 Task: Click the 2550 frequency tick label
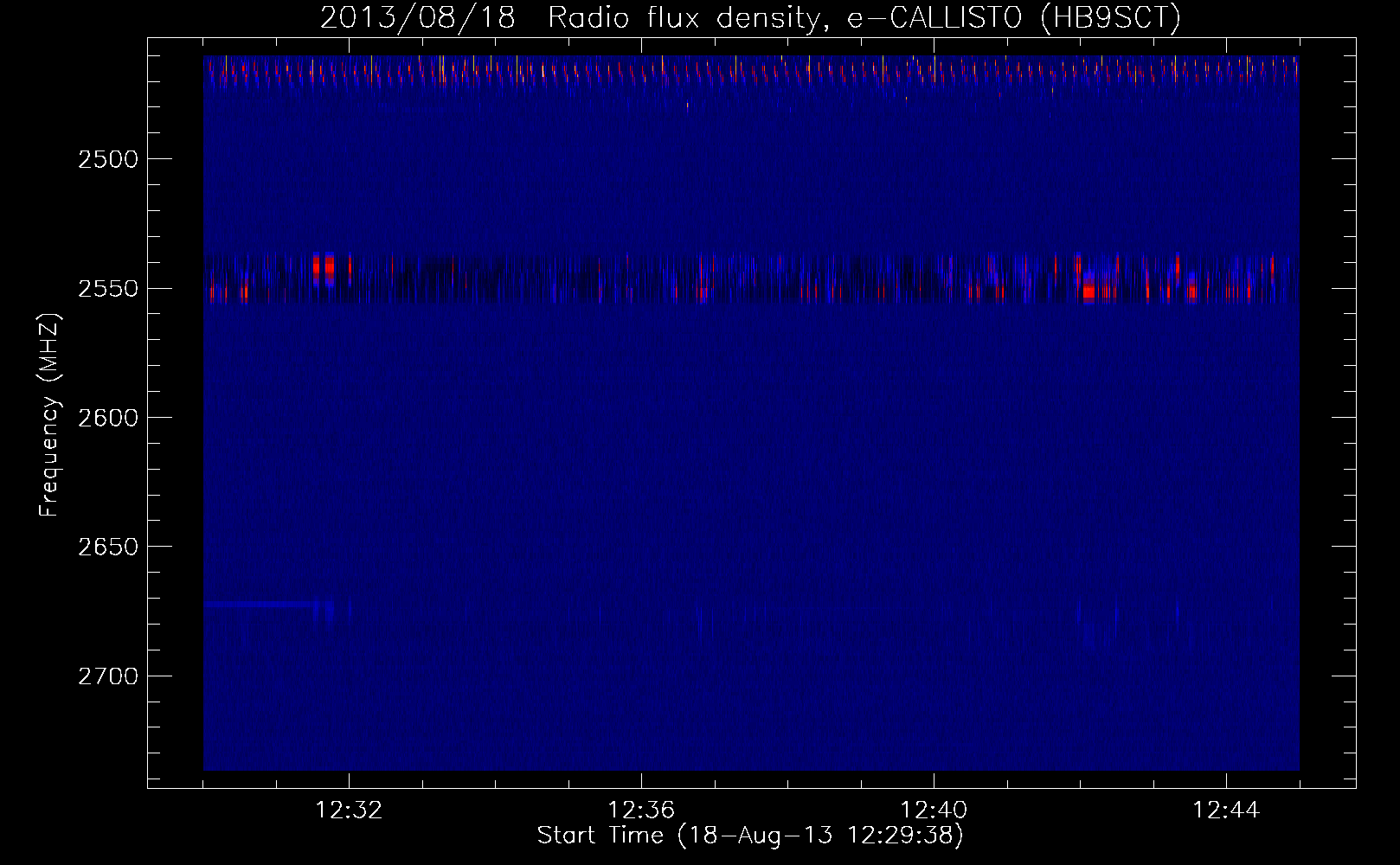click(108, 288)
